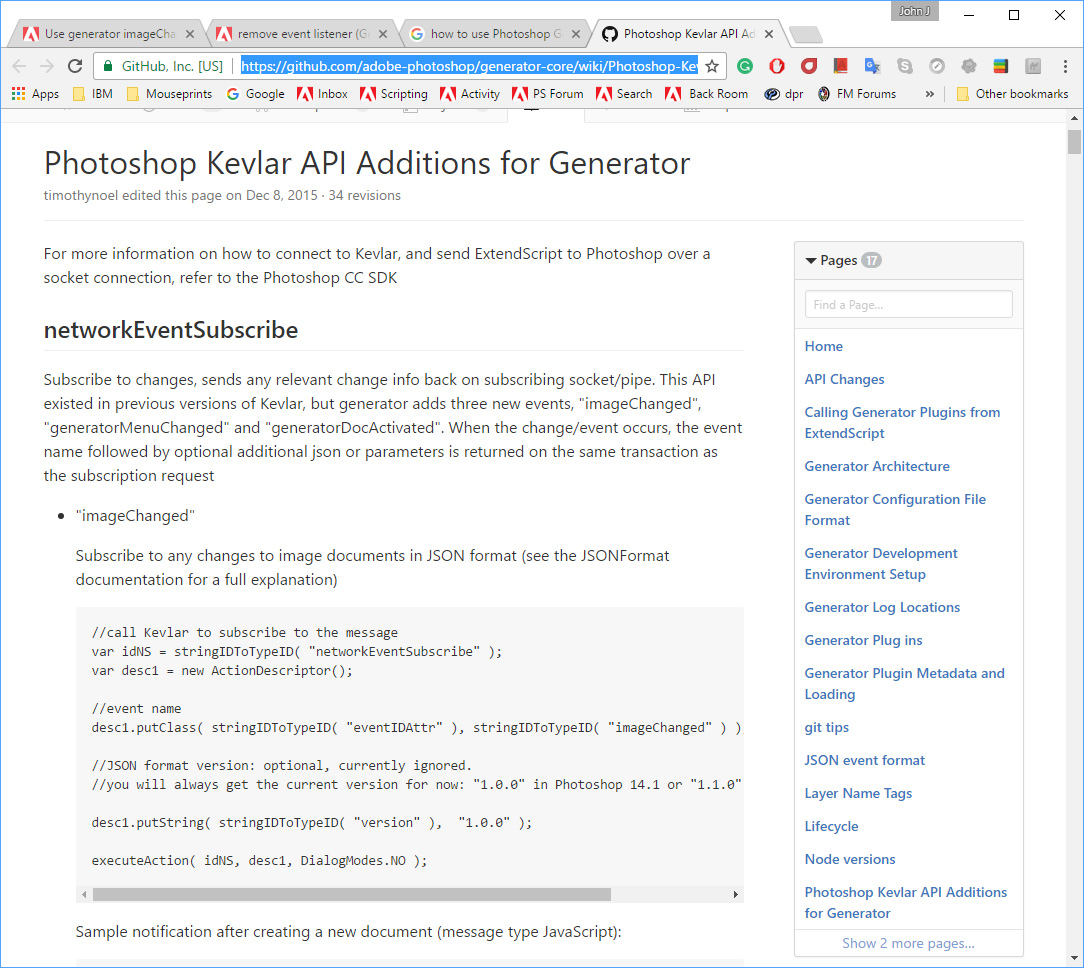
Task: Visit timothynoel's profile link
Action: coord(70,196)
